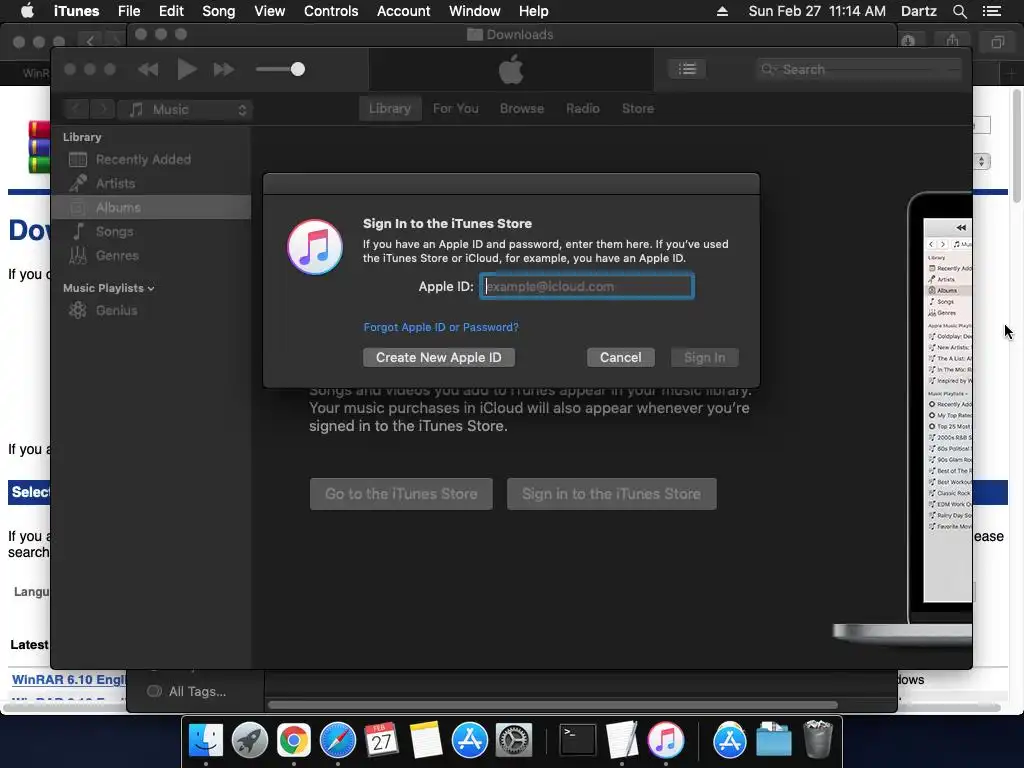Viewport: 1024px width, 768px height.
Task: Switch to the Library tab
Action: pos(390,108)
